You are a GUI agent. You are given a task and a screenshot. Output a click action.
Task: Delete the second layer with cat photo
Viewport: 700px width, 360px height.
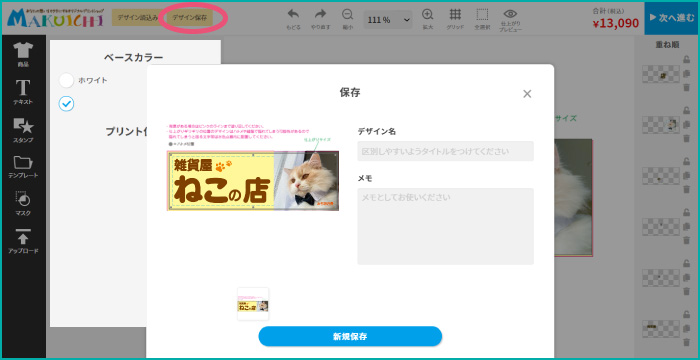pos(686,138)
